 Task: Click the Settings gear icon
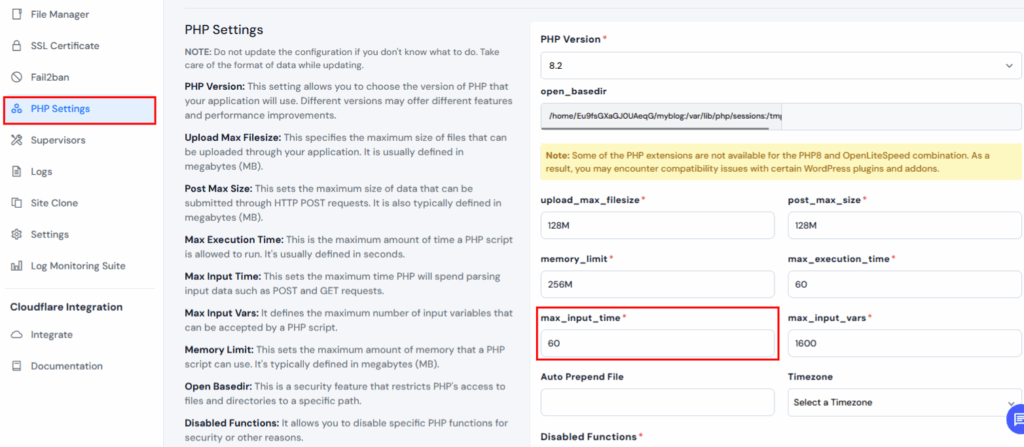(x=17, y=234)
